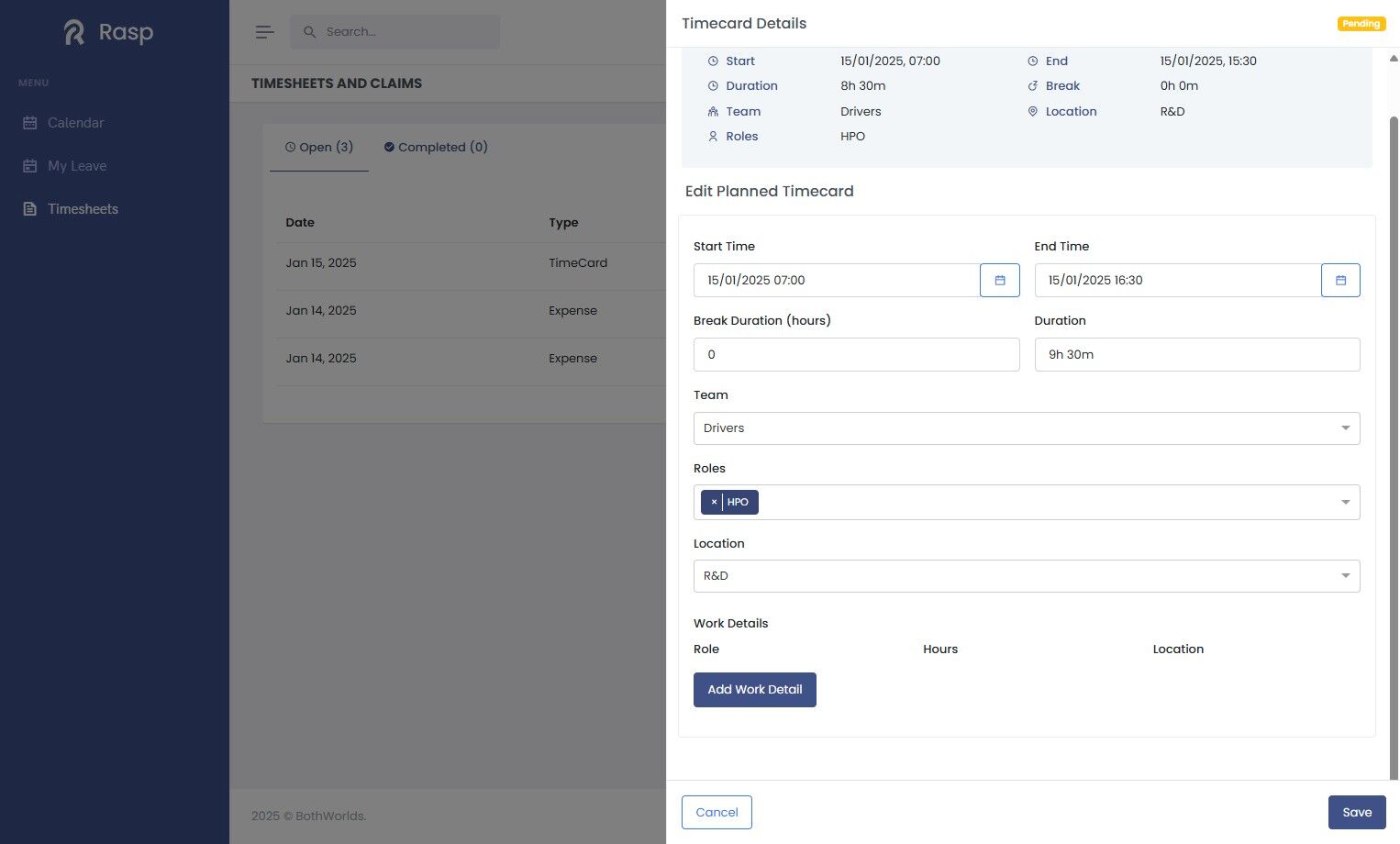
Task: Open the End Time calendar picker
Action: tap(1340, 280)
